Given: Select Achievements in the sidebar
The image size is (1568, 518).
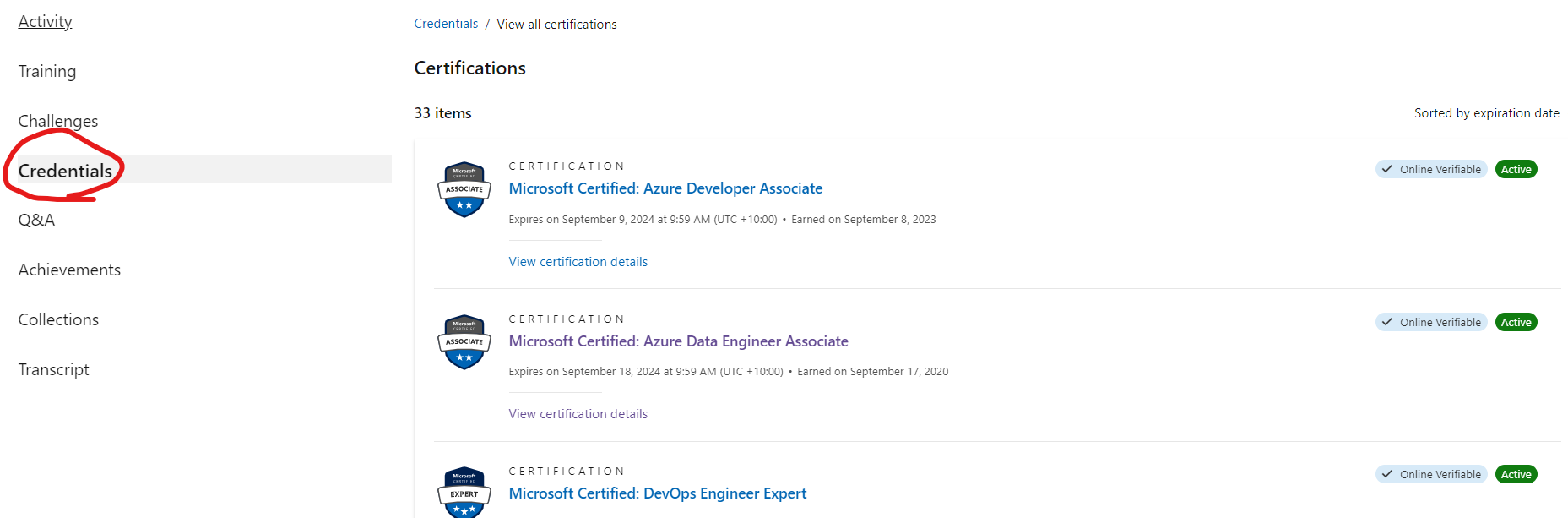Looking at the screenshot, I should [69, 270].
